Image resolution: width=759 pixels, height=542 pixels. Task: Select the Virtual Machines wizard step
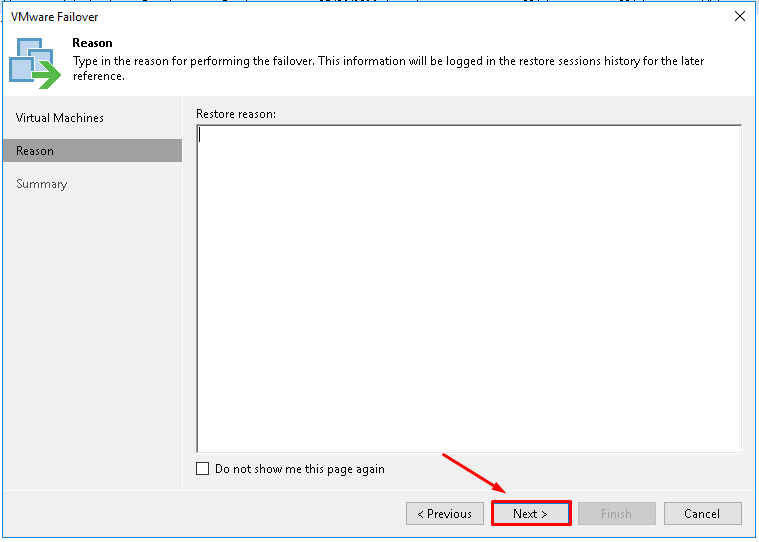[92, 118]
